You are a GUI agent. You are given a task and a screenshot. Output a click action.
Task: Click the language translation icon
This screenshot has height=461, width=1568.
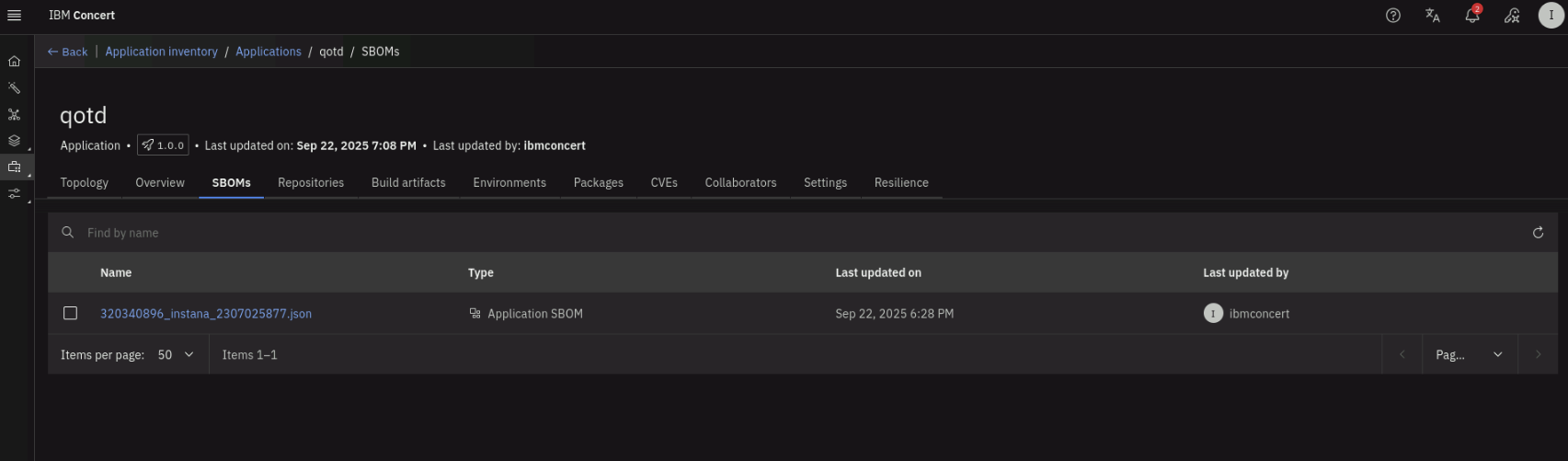[x=1432, y=16]
